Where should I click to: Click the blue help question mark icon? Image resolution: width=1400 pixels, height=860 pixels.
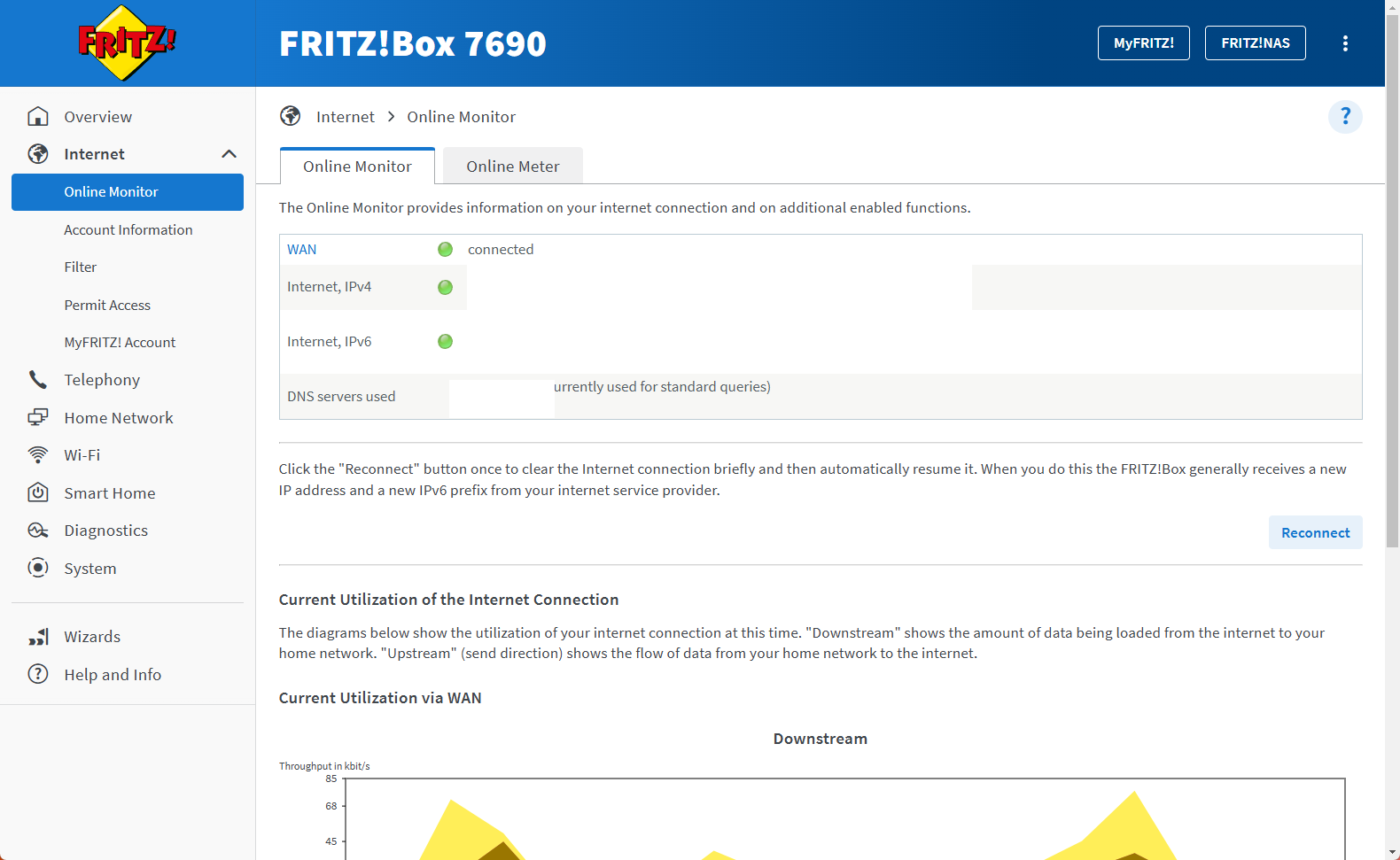coord(1344,117)
